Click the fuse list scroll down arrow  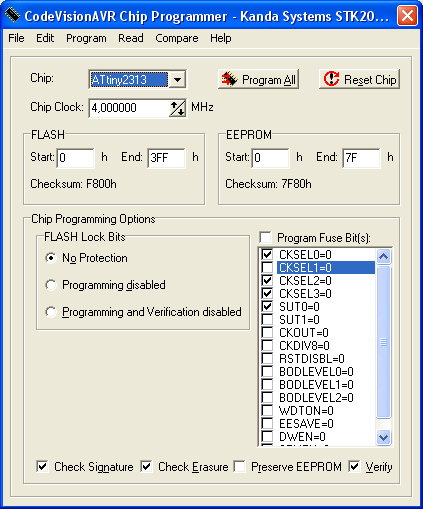click(x=383, y=437)
